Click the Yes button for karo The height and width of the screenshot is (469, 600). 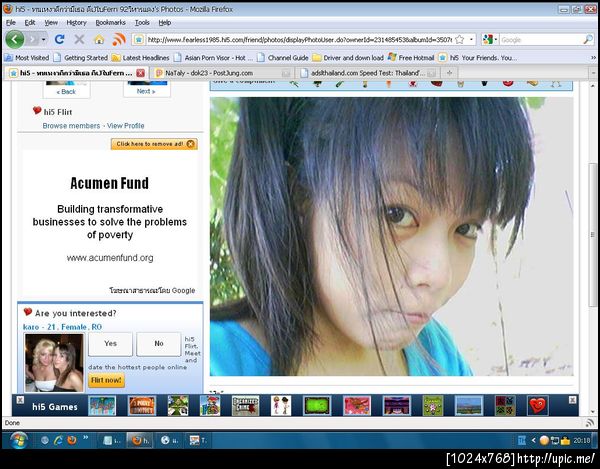[111, 344]
